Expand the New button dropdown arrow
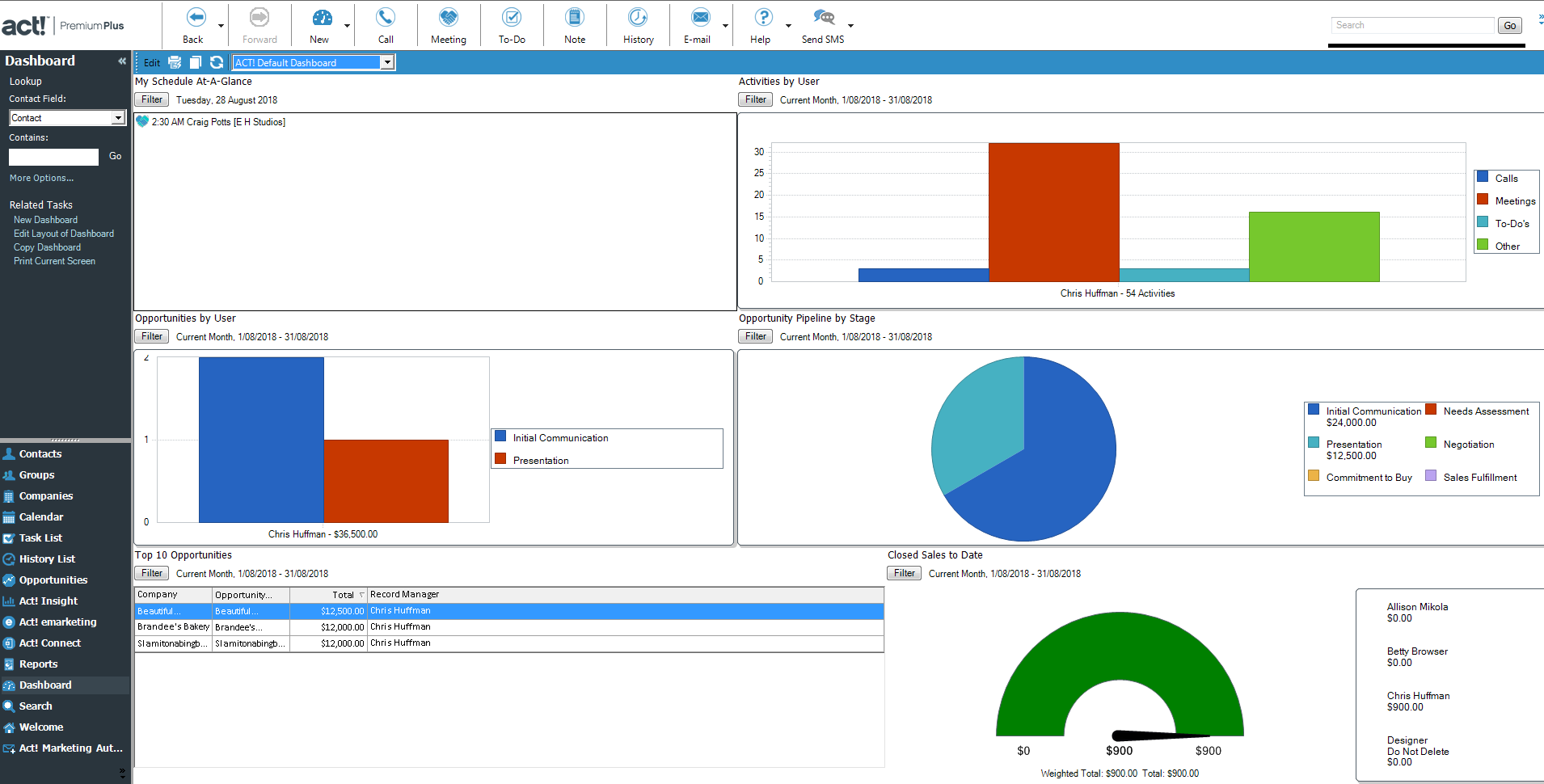The height and width of the screenshot is (784, 1544). pos(348,26)
